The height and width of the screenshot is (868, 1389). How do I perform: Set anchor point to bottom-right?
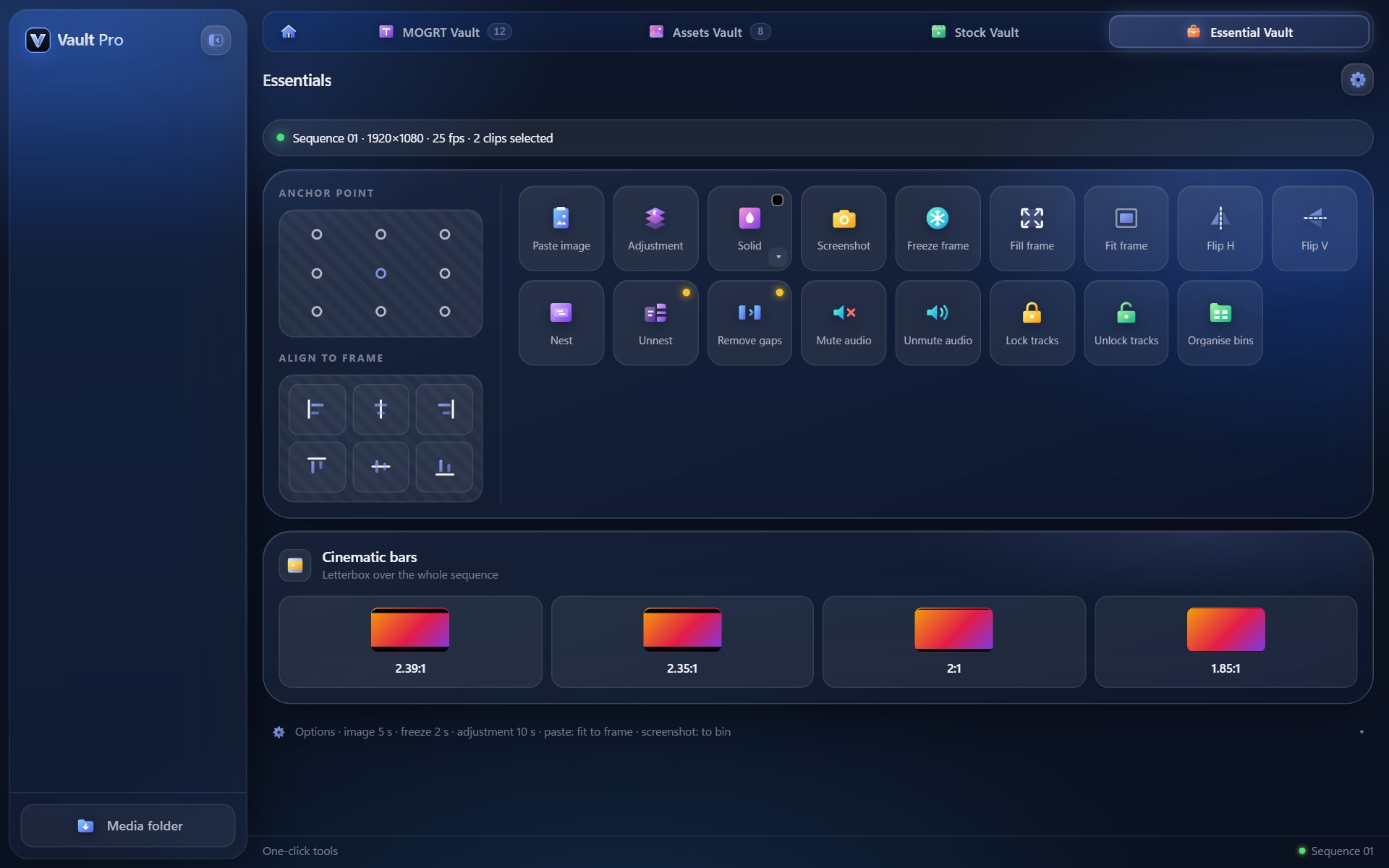[445, 311]
